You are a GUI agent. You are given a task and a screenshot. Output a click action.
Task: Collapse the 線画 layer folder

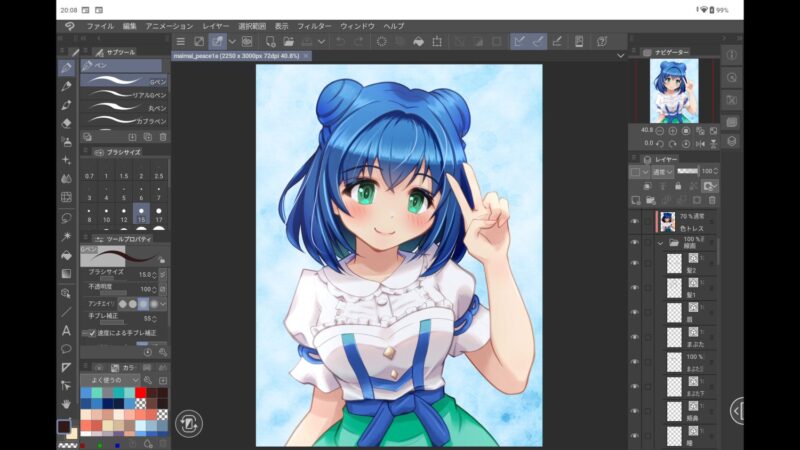(660, 243)
